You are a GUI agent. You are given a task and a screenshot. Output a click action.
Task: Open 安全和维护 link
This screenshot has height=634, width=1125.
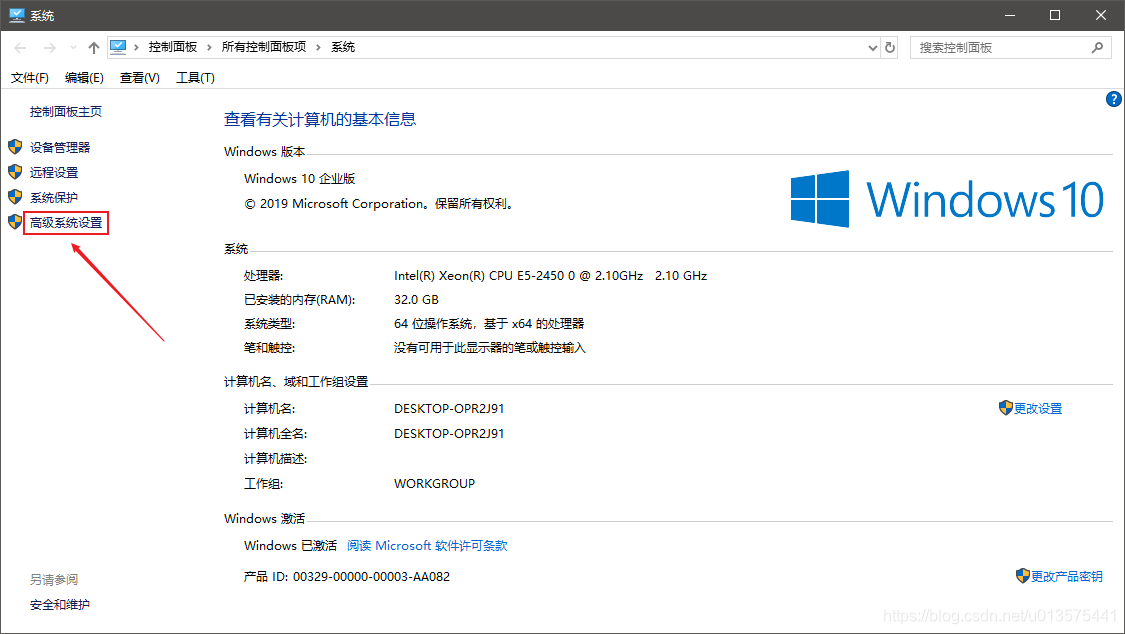coord(60,605)
